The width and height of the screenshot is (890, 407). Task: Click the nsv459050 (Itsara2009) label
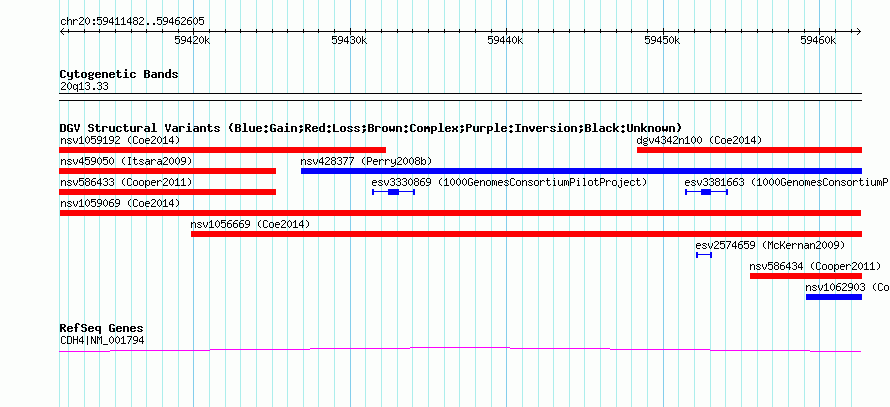(126, 161)
